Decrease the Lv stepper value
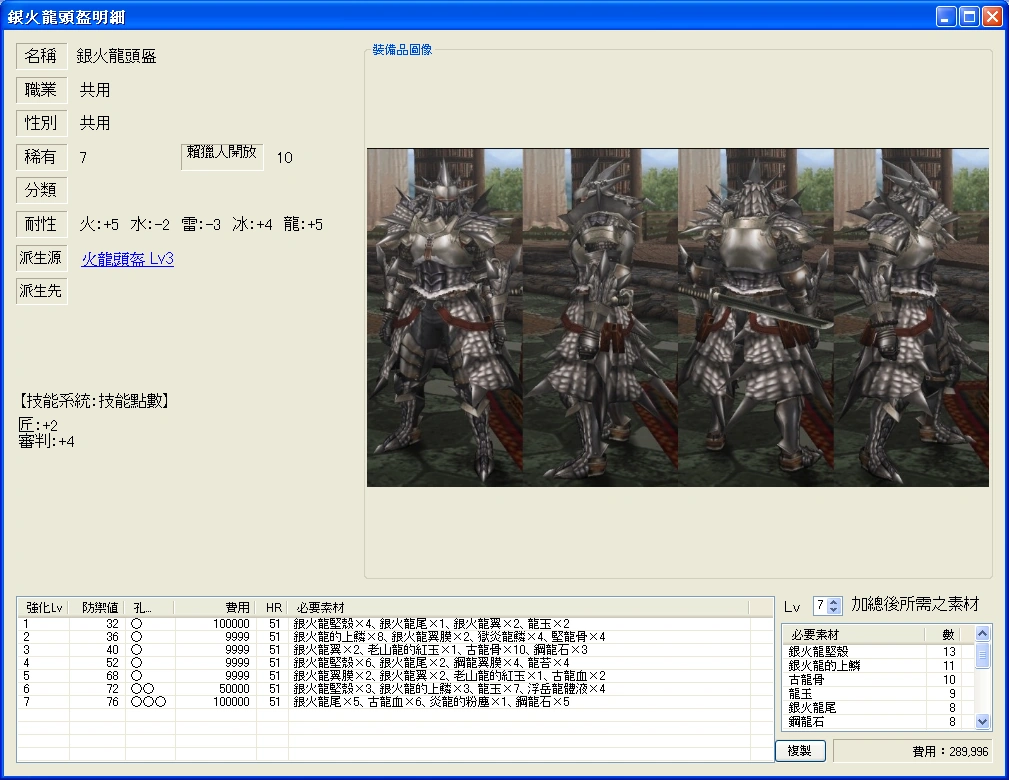 point(834,609)
